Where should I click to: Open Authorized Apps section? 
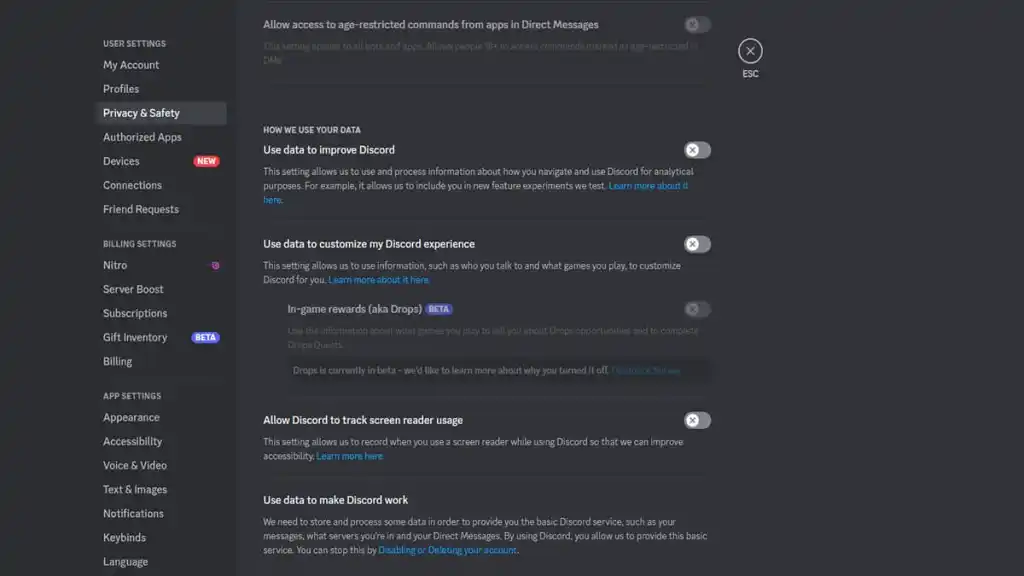pyautogui.click(x=142, y=137)
